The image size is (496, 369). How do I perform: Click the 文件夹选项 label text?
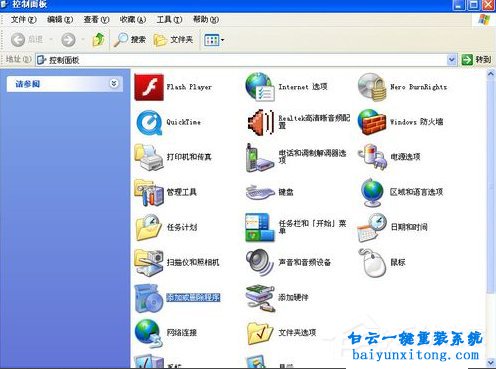click(x=297, y=332)
